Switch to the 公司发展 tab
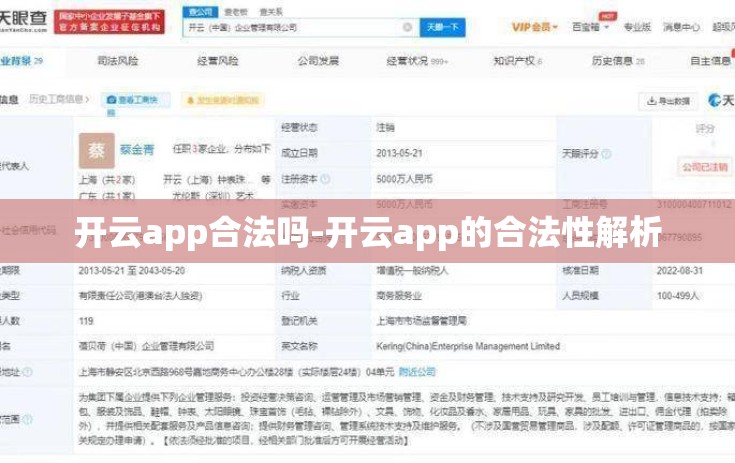This screenshot has width=735, height=463. click(x=318, y=61)
